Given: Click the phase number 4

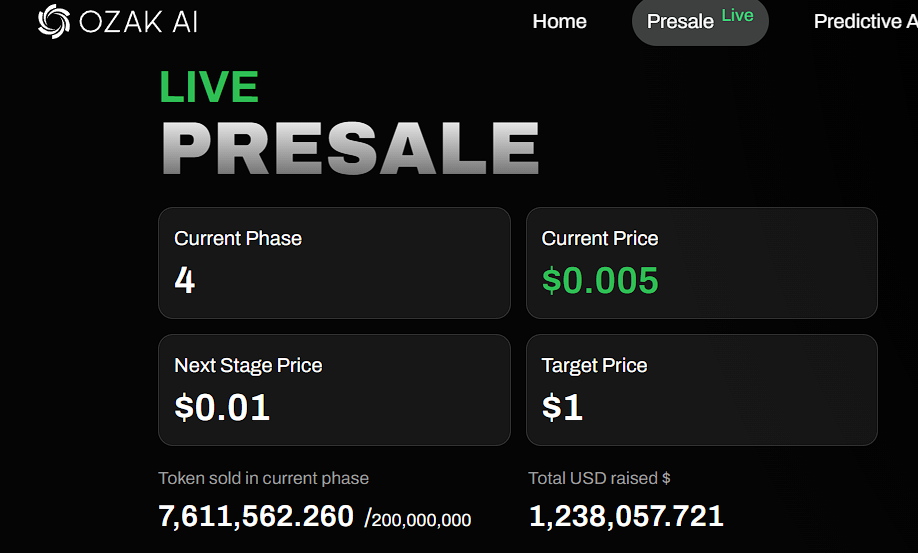Looking at the screenshot, I should click(x=184, y=280).
